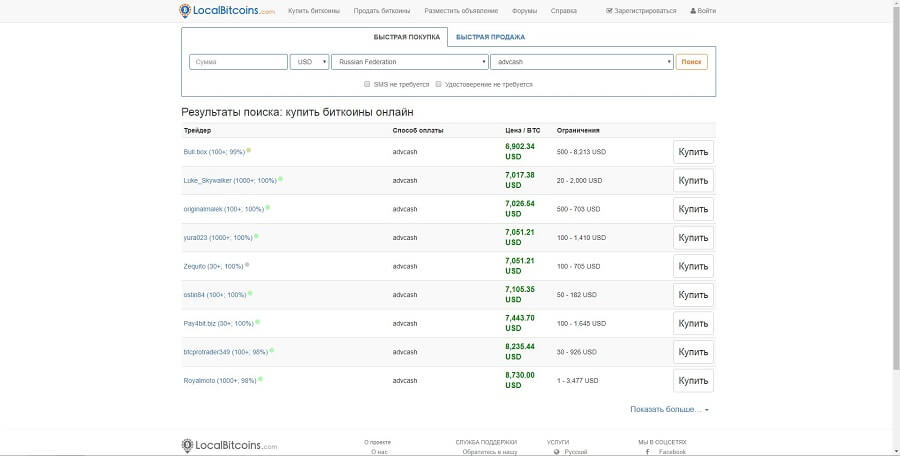
Task: Click price 8,730.00 USD
Action: tap(519, 380)
